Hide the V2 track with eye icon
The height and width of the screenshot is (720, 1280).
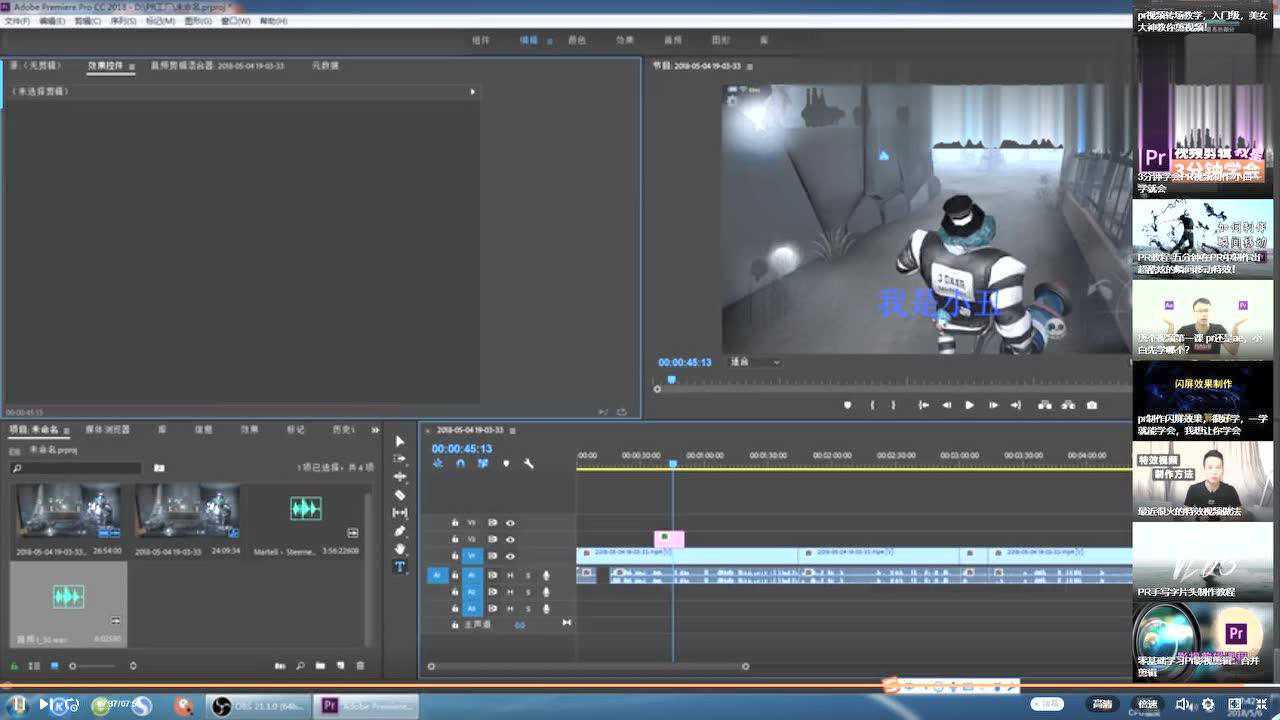pyautogui.click(x=510, y=539)
